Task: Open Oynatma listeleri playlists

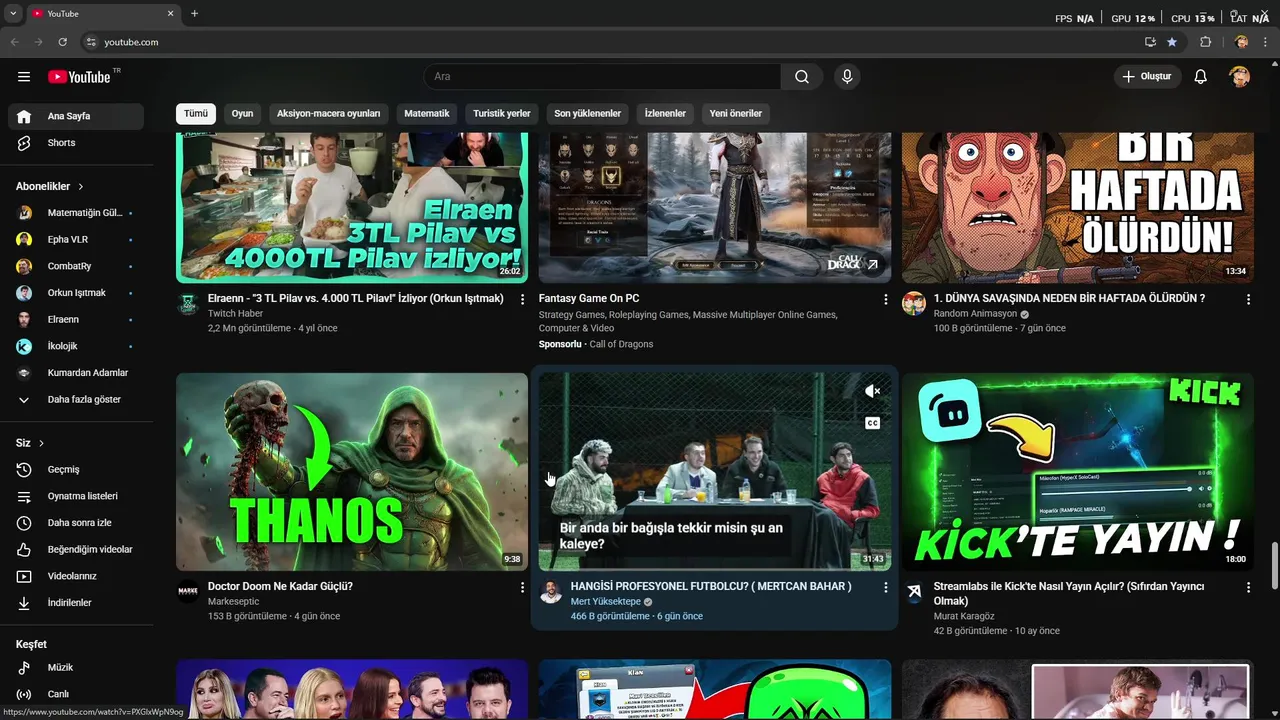Action: (x=76, y=496)
